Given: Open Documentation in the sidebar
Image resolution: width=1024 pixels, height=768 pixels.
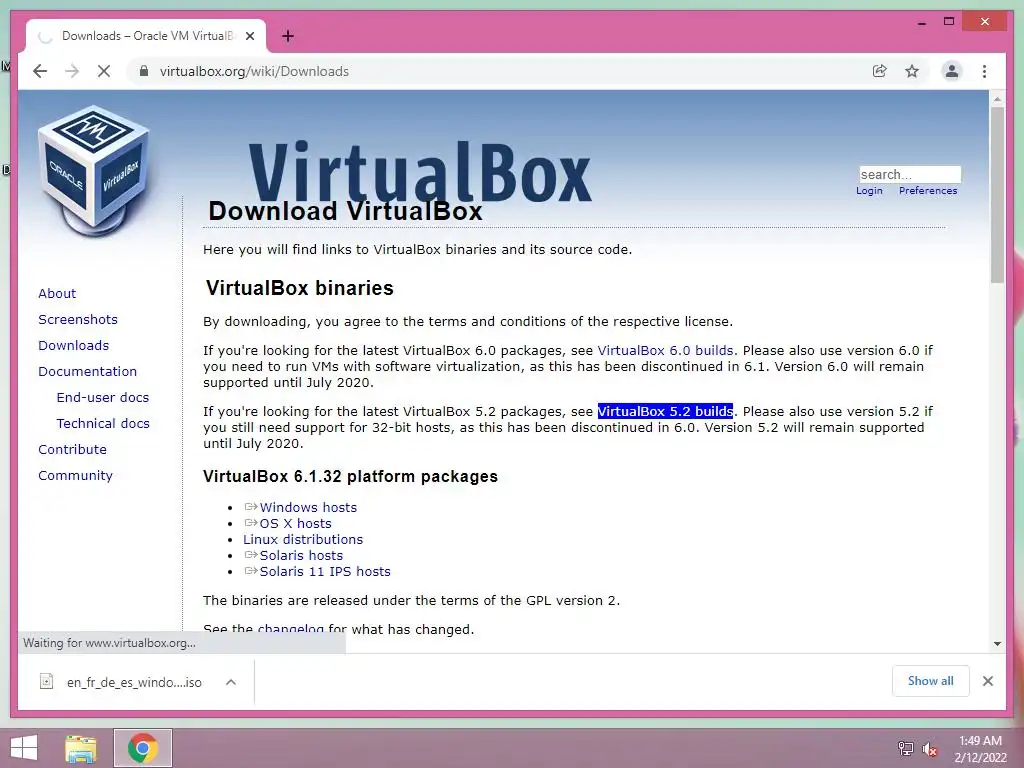Looking at the screenshot, I should coord(88,372).
